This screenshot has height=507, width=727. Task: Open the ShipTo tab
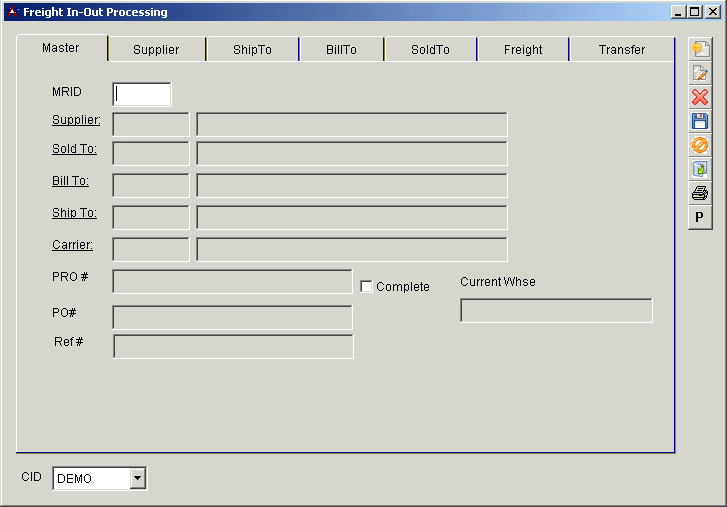(252, 50)
